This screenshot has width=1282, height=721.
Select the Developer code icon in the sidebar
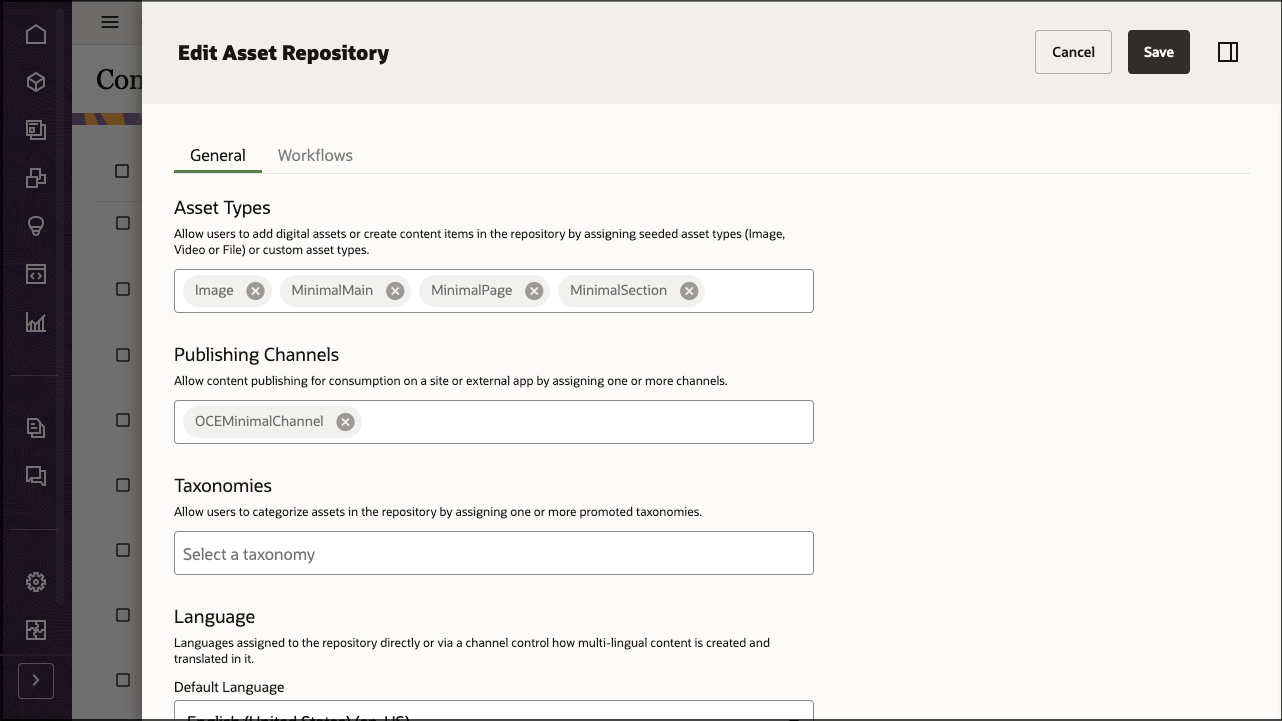click(x=36, y=274)
